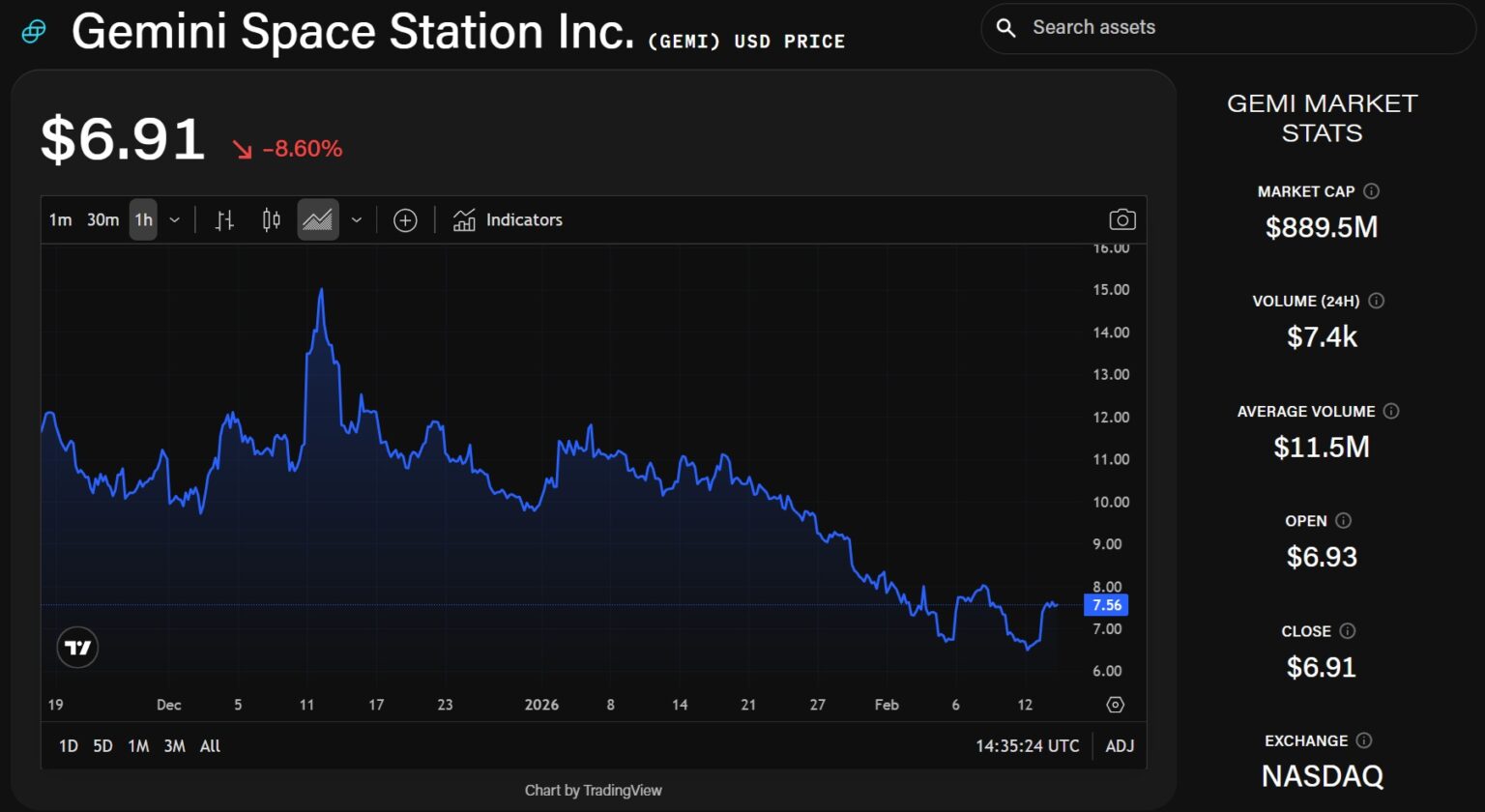The width and height of the screenshot is (1485, 812).
Task: Select the bar chart style icon
Action: point(224,220)
